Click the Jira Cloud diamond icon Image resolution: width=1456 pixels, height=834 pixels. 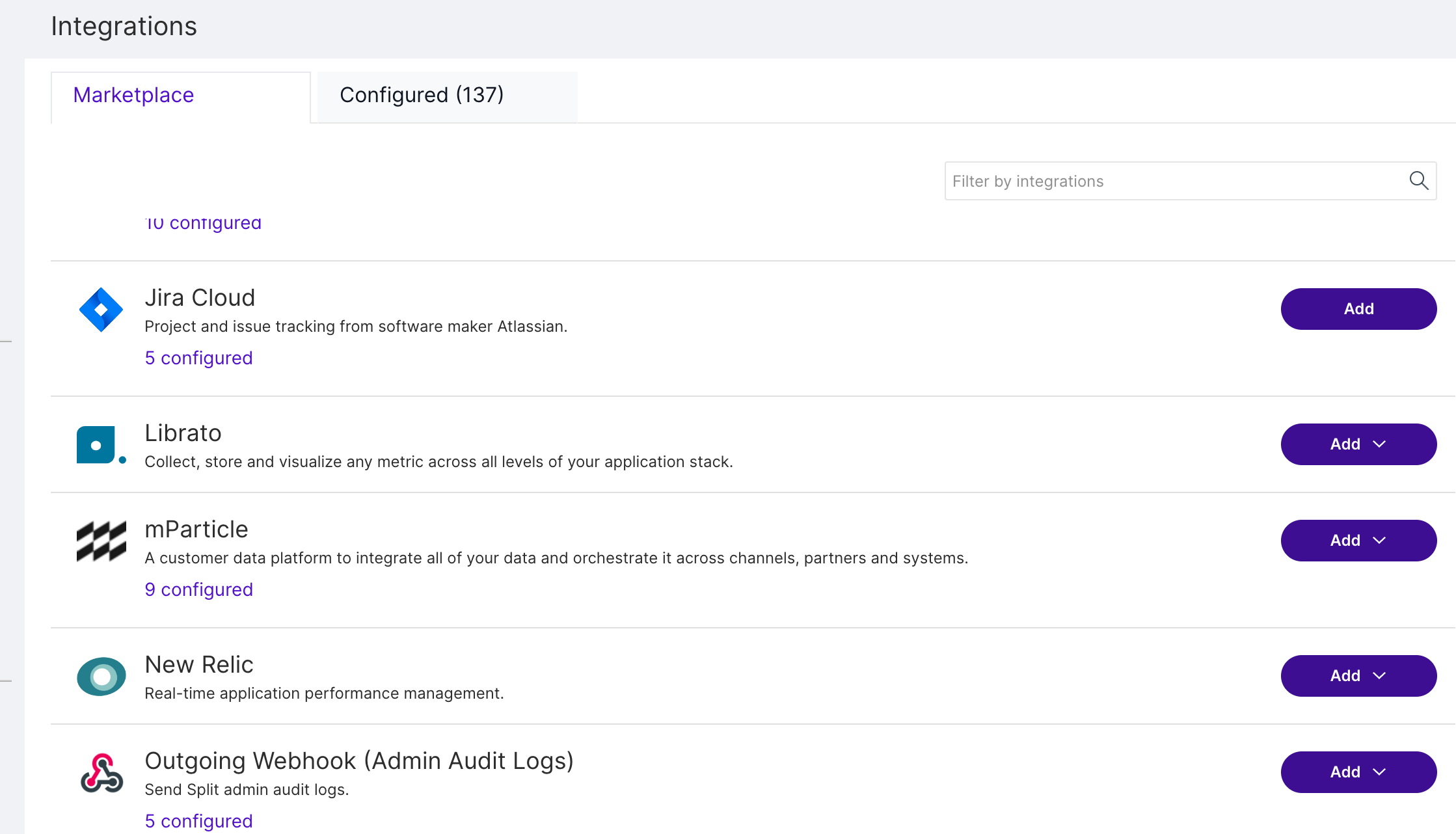pyautogui.click(x=100, y=309)
